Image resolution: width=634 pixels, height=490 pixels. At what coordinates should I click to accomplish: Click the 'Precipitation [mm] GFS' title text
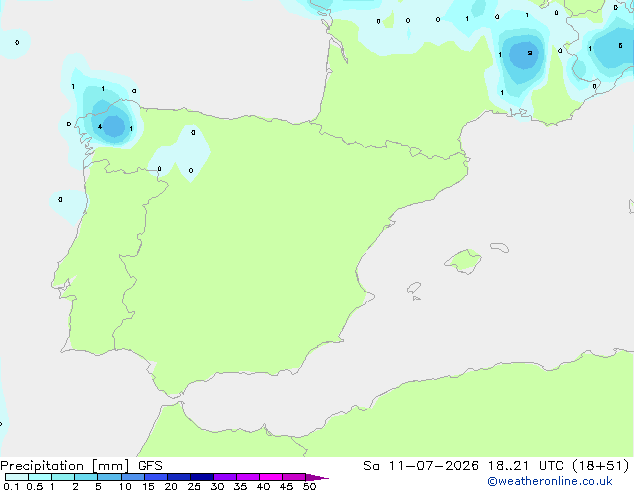81,466
